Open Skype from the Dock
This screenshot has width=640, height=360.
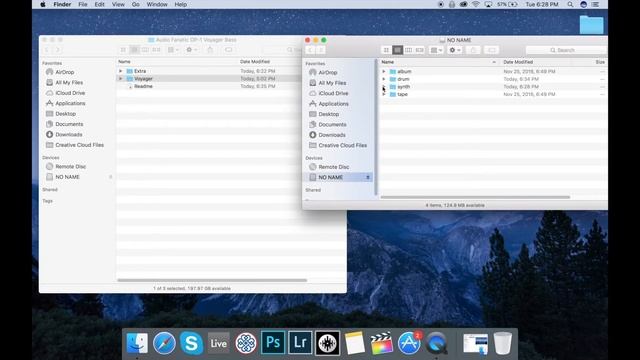191,343
